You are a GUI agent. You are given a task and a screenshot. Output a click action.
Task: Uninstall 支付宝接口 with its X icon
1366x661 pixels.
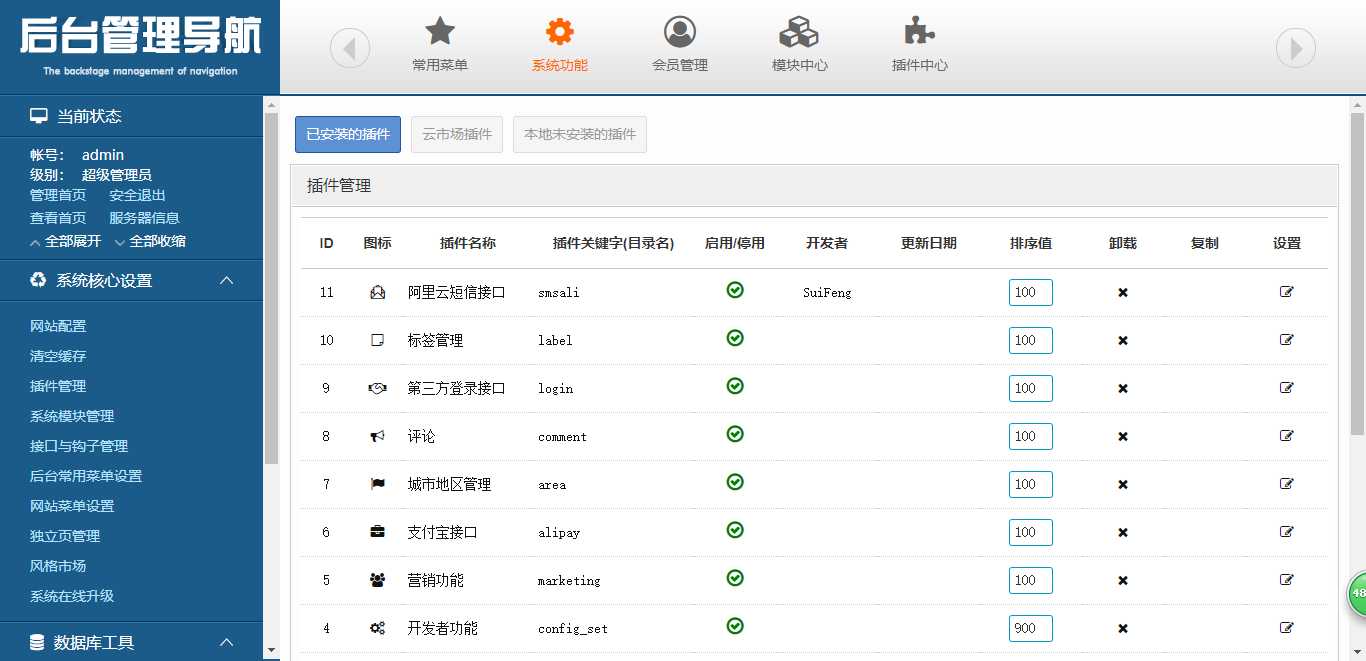(x=1123, y=533)
